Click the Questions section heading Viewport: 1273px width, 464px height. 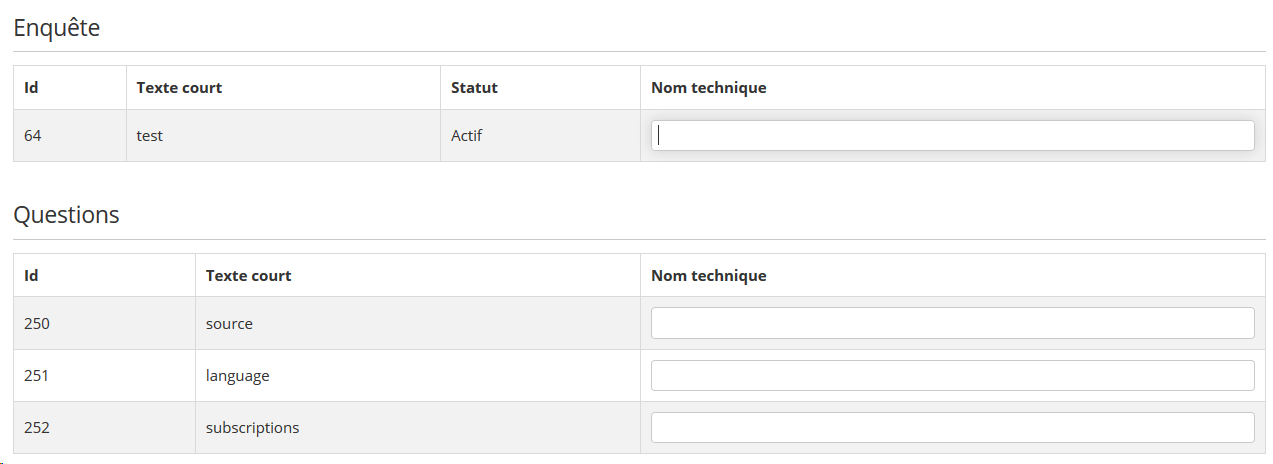pos(66,215)
